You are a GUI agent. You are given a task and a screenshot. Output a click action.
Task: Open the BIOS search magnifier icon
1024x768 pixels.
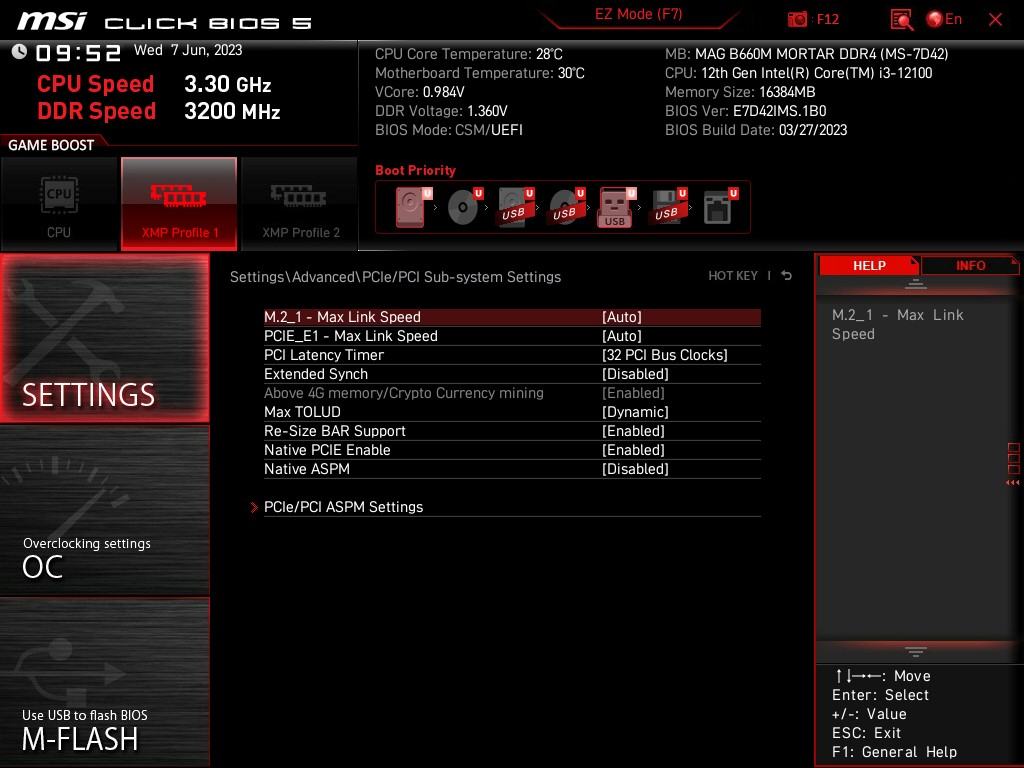901,20
